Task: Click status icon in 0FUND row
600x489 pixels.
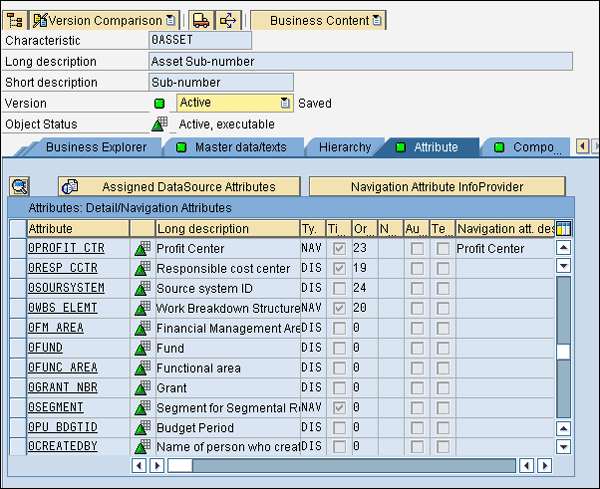Action: tap(142, 348)
